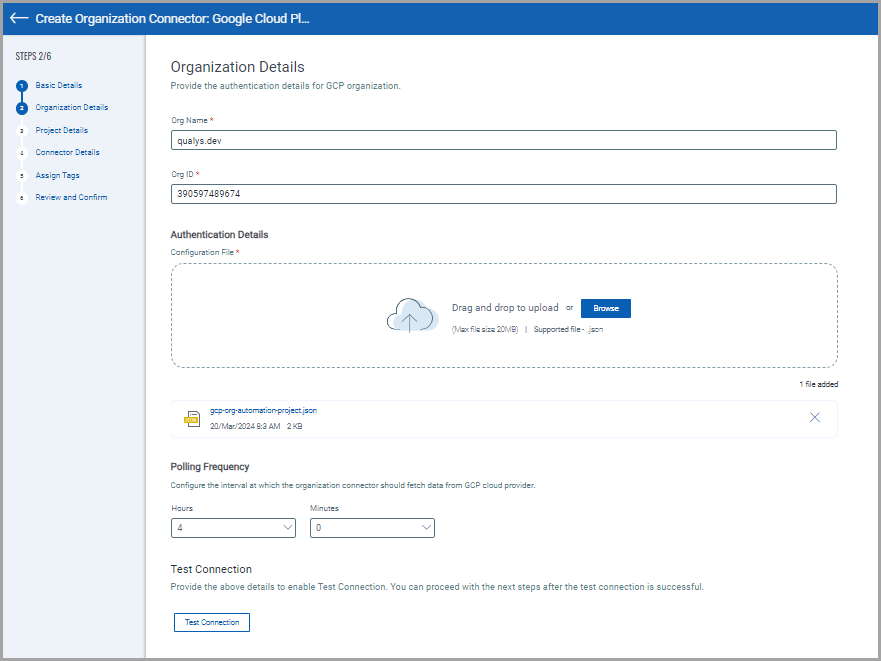The height and width of the screenshot is (661, 881).
Task: Open the Minutes dropdown
Action: tap(372, 527)
